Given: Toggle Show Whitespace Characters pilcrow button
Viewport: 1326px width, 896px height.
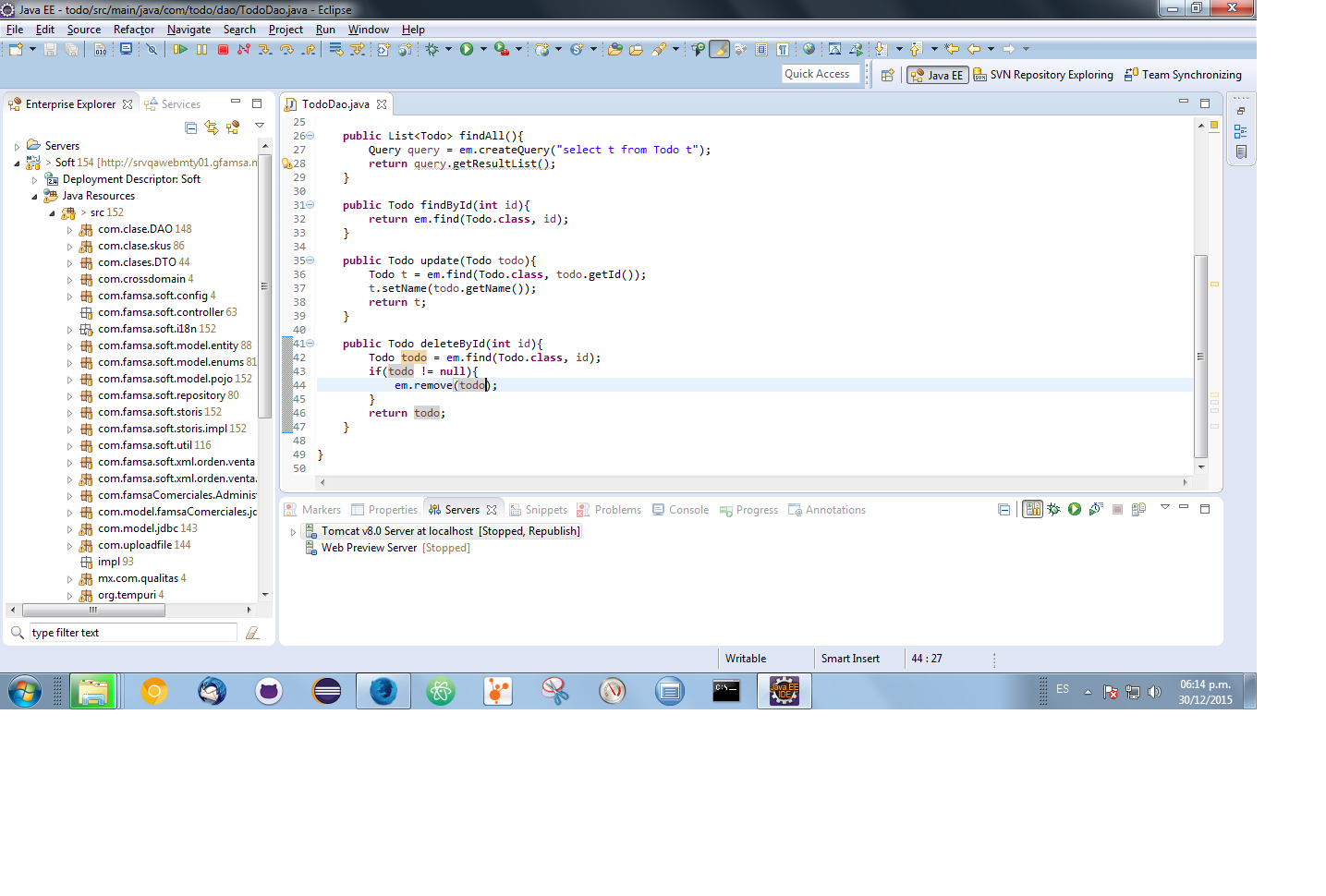Looking at the screenshot, I should [x=783, y=49].
